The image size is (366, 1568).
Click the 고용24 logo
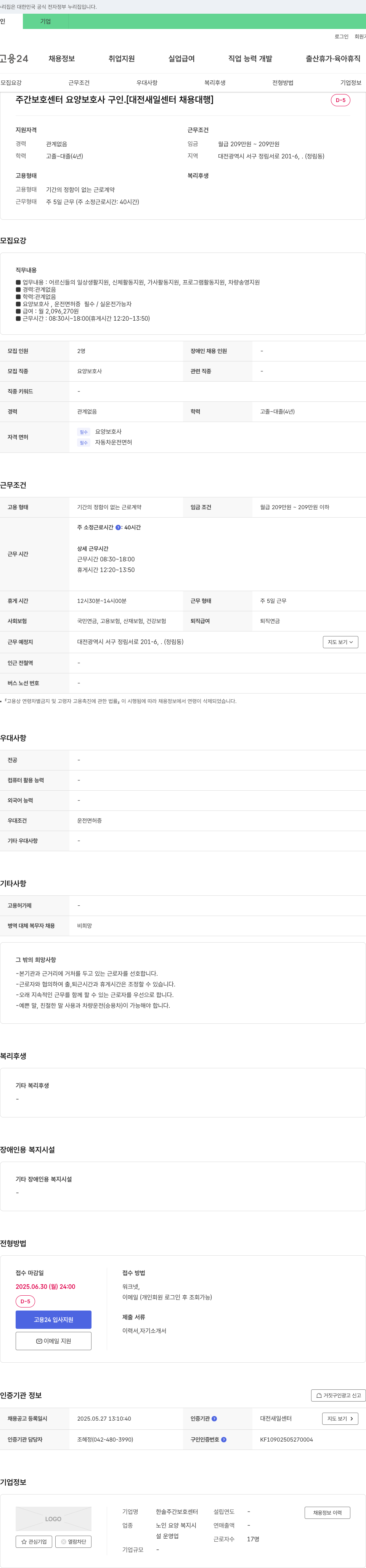[14, 58]
